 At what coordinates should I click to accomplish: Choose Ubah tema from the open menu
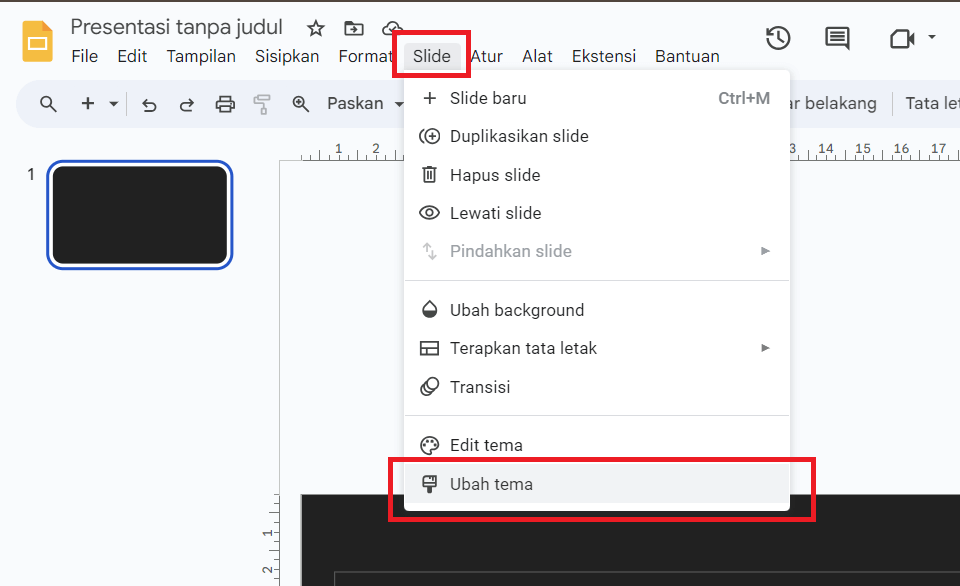490,484
